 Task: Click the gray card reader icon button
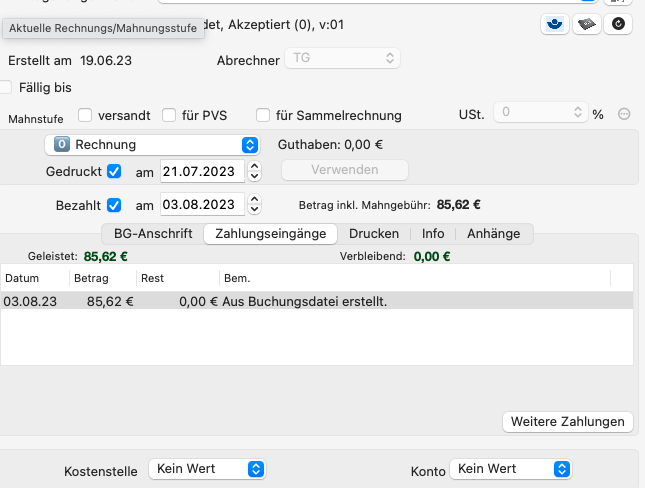(587, 24)
